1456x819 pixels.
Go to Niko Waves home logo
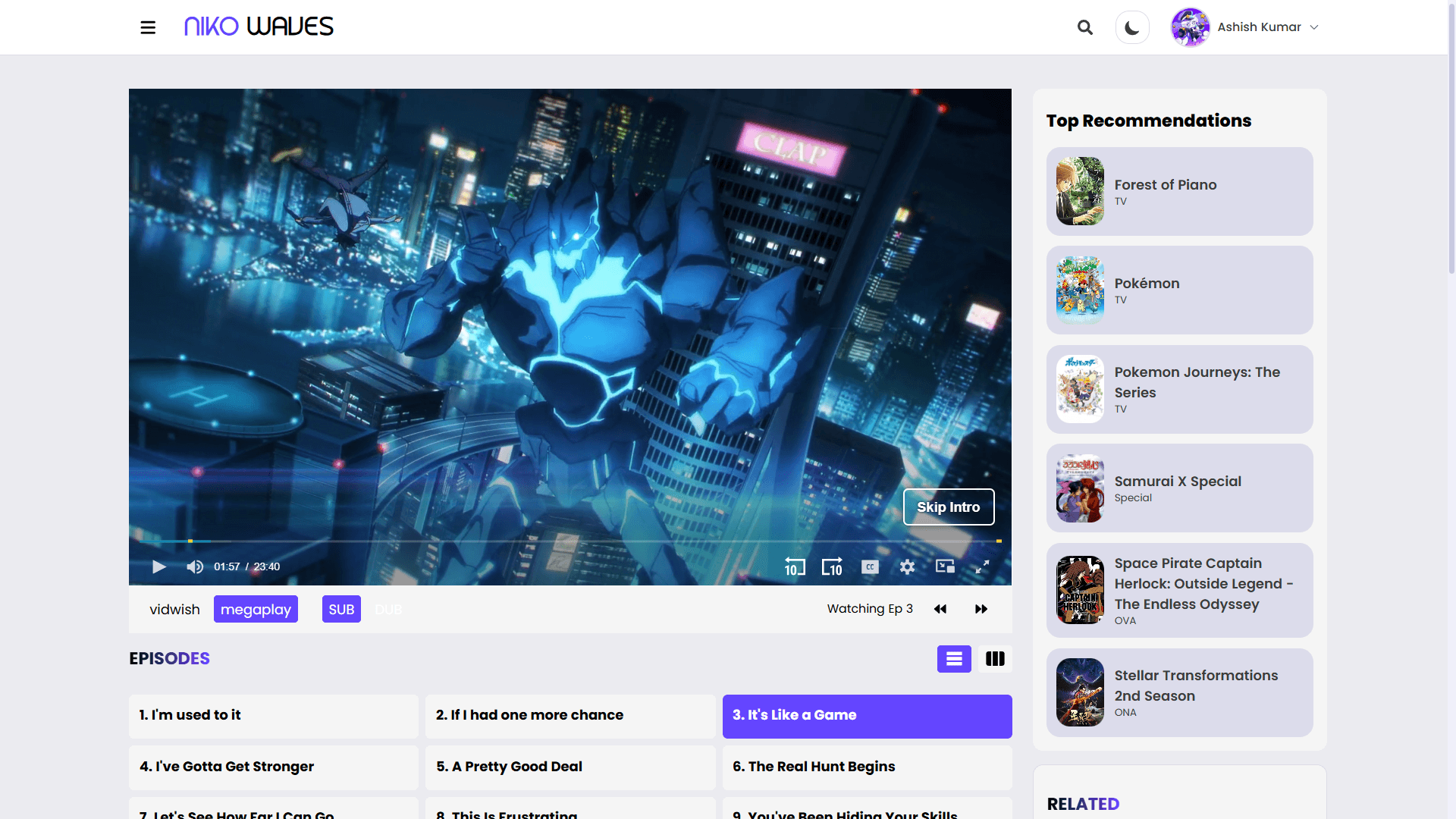coord(259,27)
